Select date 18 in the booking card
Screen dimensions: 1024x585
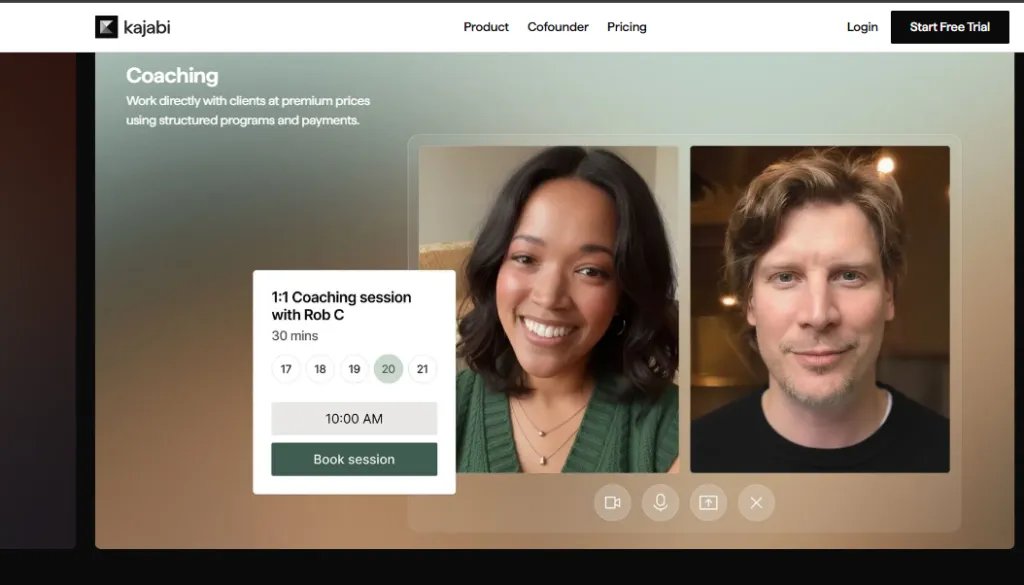point(320,369)
